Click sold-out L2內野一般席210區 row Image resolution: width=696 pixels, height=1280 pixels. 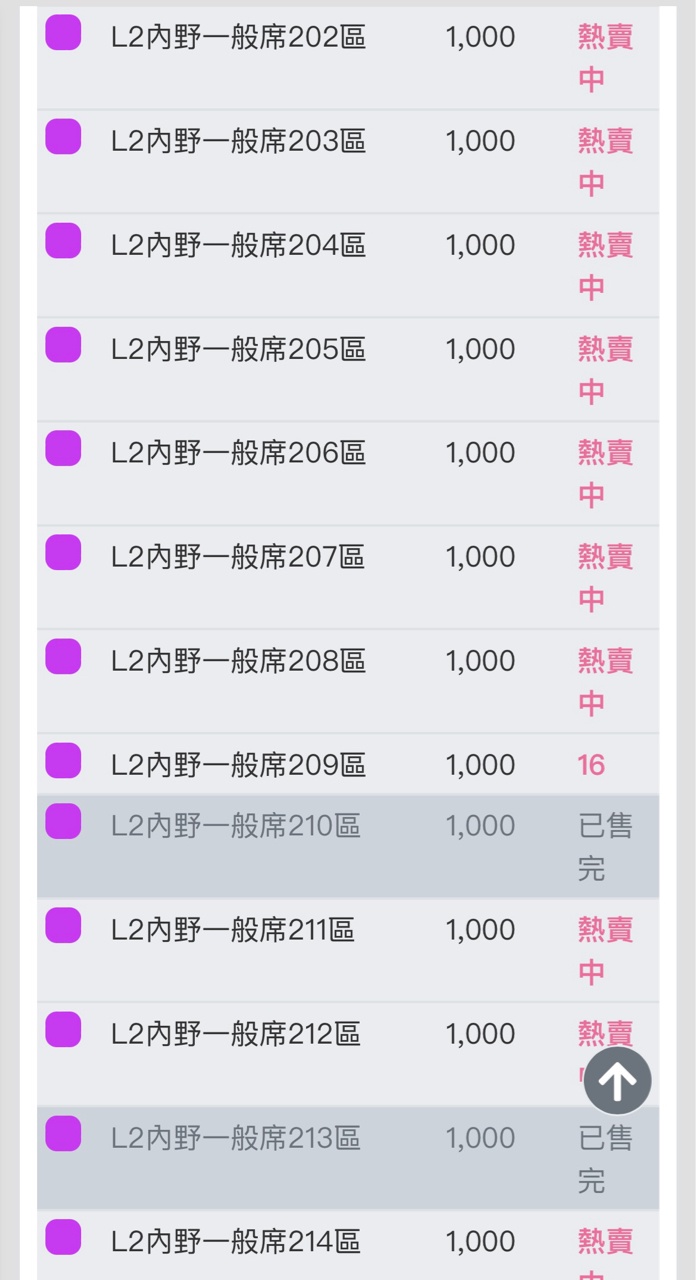click(x=236, y=827)
